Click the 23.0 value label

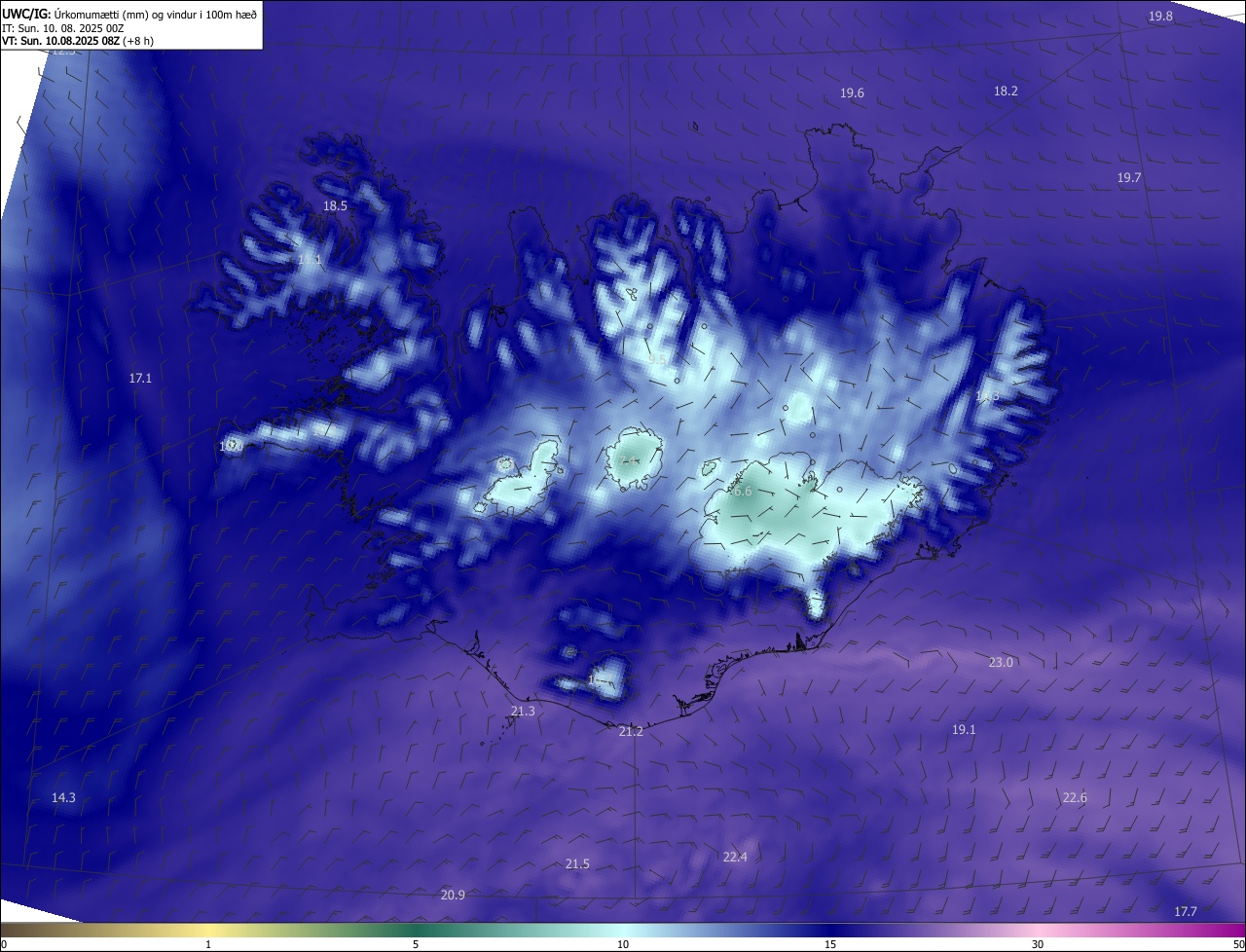coord(1001,662)
